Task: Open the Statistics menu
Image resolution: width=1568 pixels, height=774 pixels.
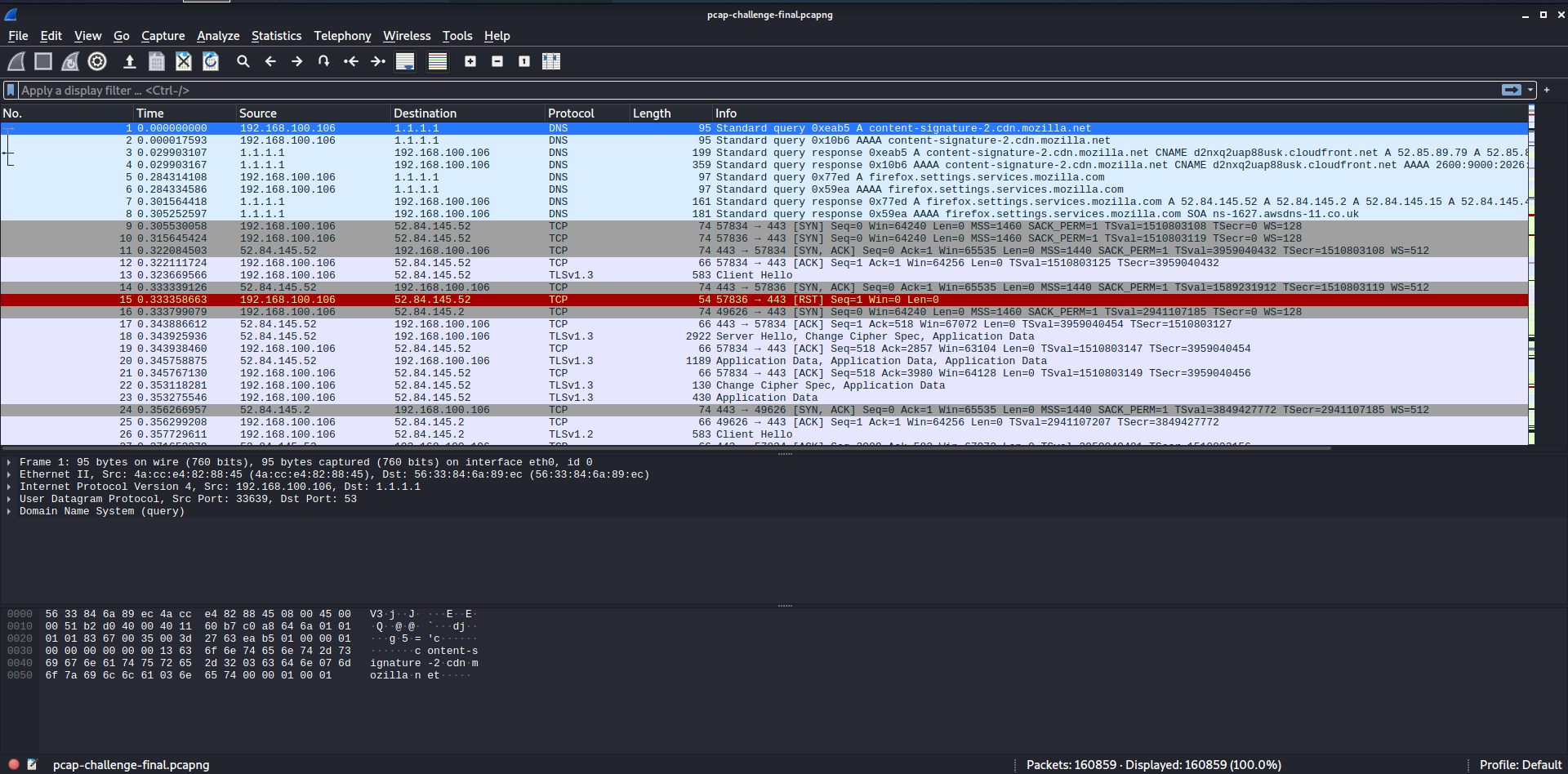Action: coord(276,36)
